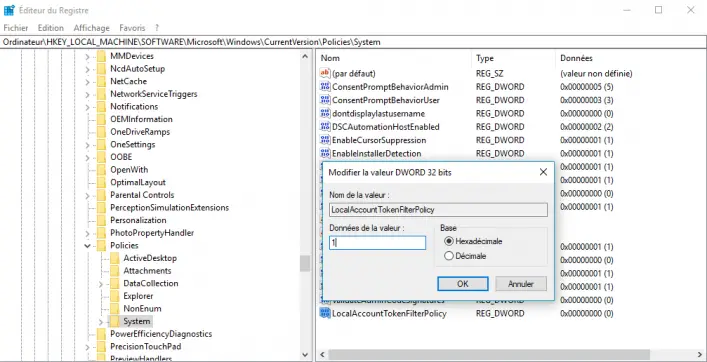This screenshot has width=707, height=362.
Task: Expand the NcdAutoSetup key
Action: [x=87, y=69]
